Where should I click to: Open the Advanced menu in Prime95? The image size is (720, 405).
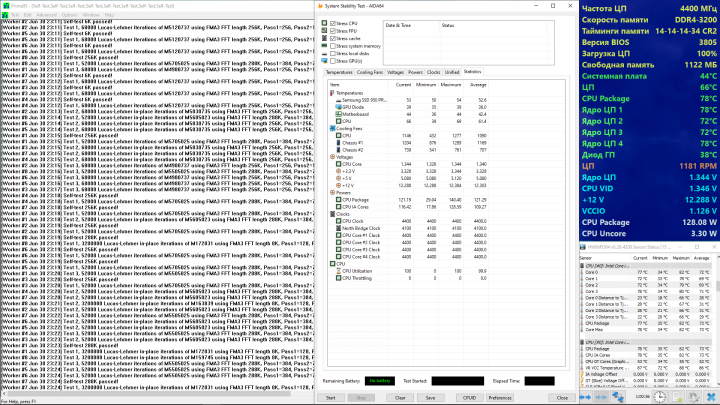pos(46,15)
